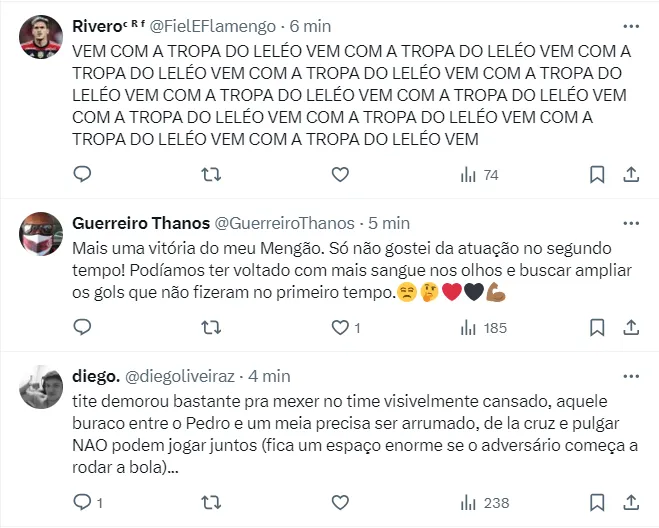View analytics showing 238 views

click(x=483, y=501)
